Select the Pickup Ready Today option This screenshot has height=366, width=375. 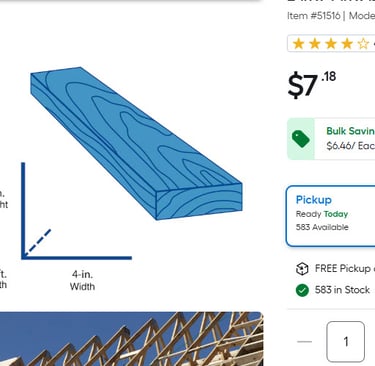[x=330, y=216]
